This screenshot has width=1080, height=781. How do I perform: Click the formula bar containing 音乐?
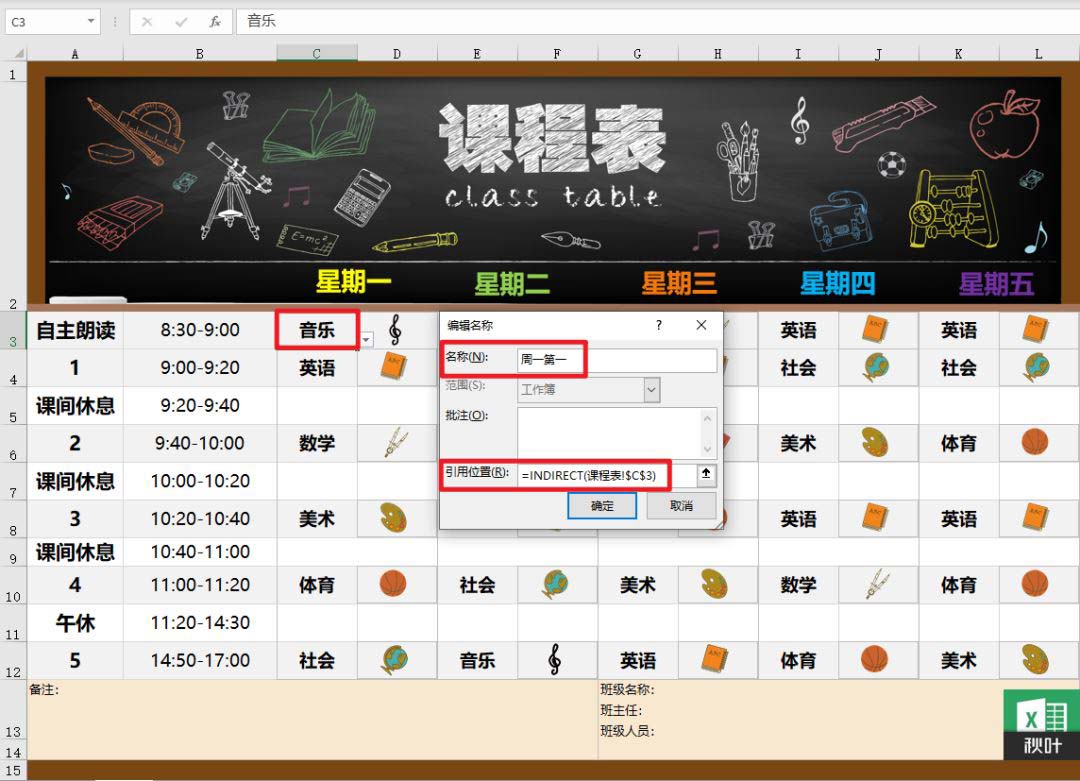pyautogui.click(x=658, y=21)
